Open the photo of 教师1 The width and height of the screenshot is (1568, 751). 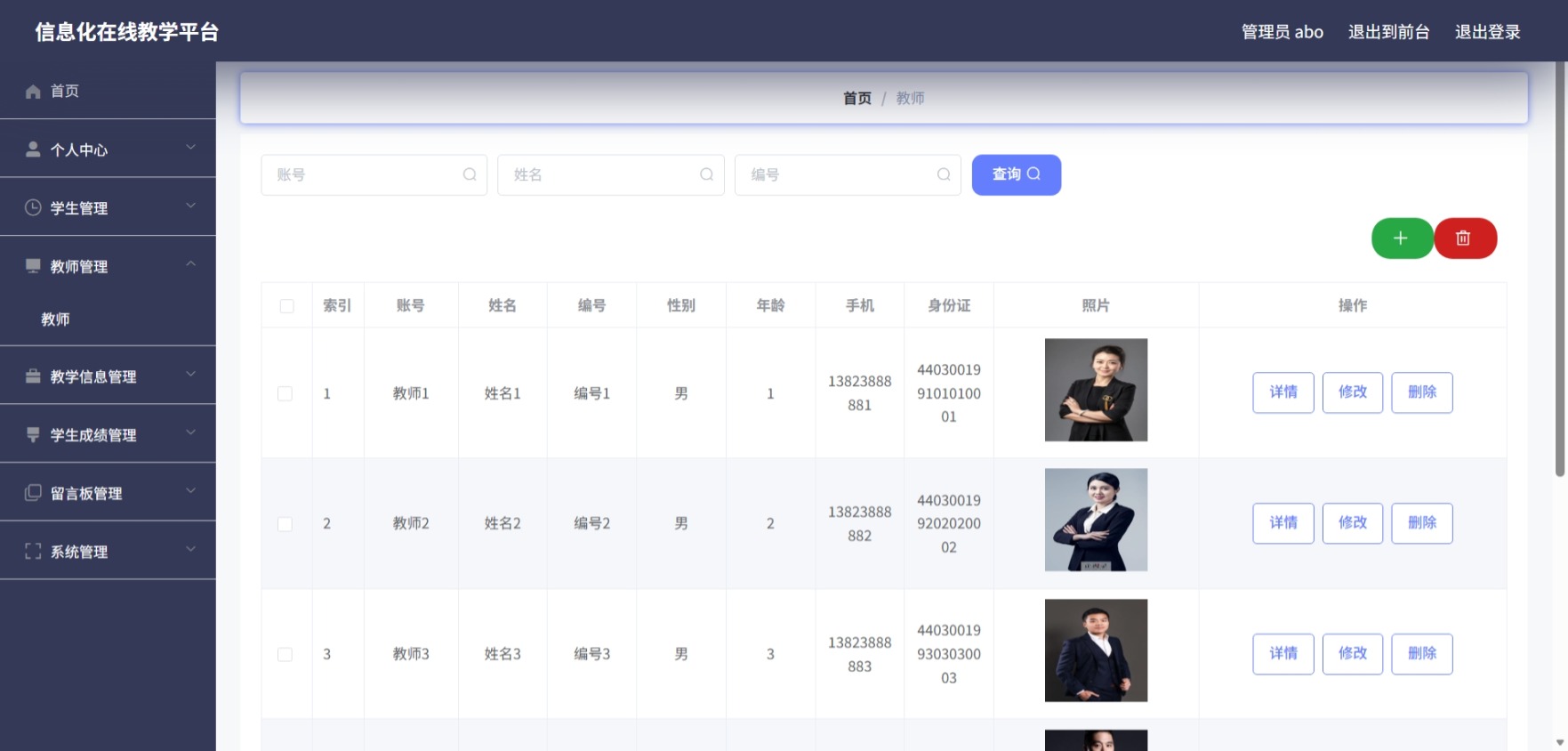[1096, 390]
